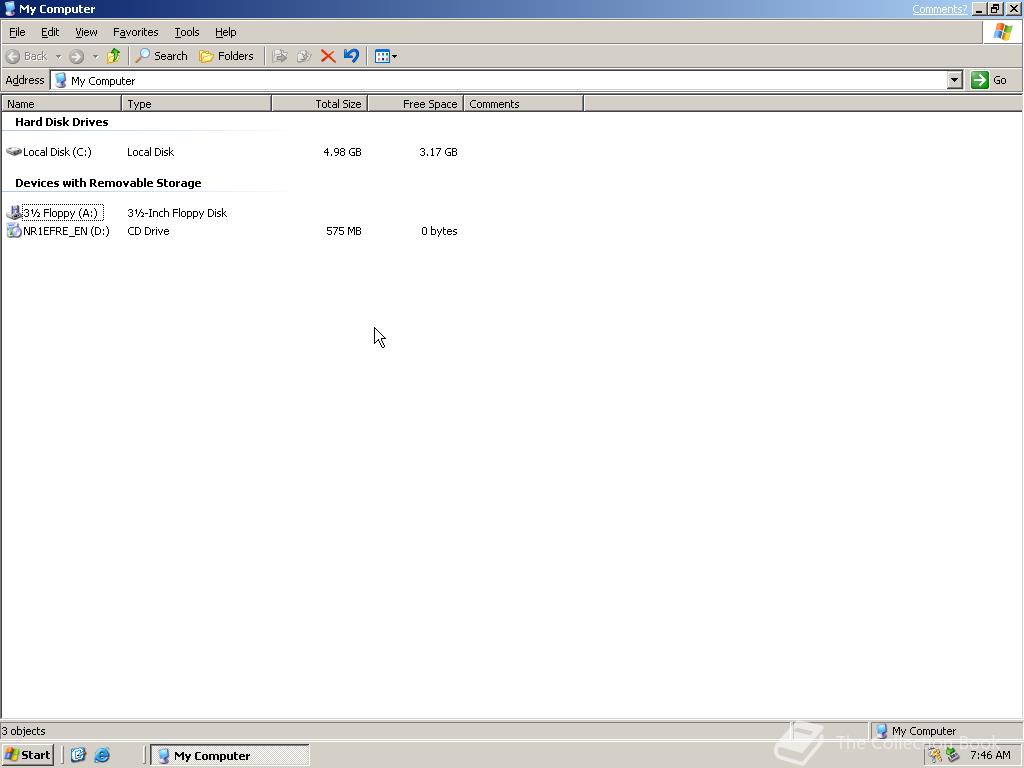Open the Tools menu
This screenshot has width=1024, height=768.
186,32
